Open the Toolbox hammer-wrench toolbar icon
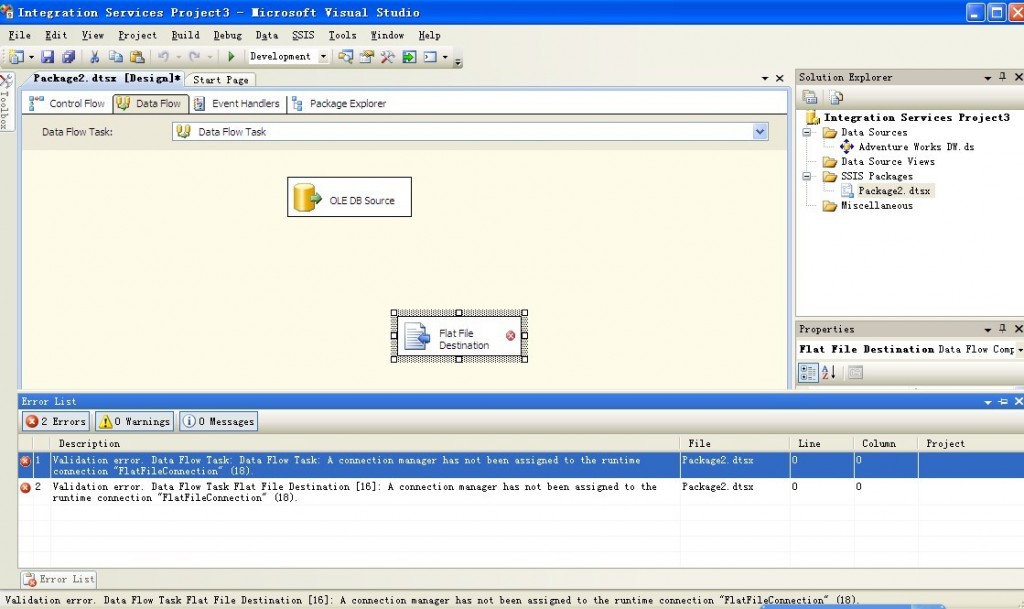Viewport: 1024px width, 609px height. [387, 57]
